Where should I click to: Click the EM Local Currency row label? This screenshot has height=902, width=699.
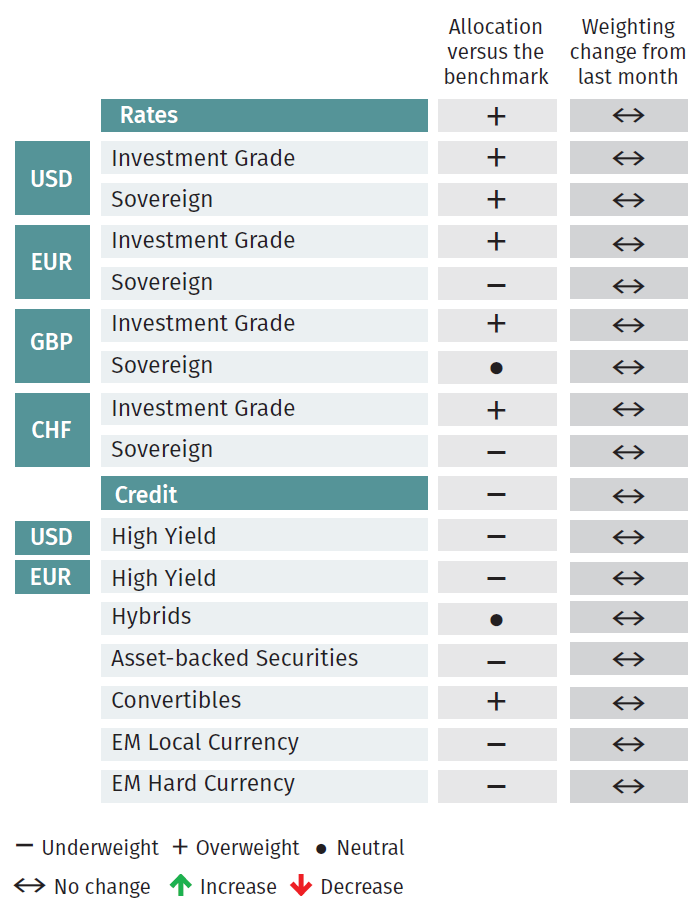click(x=205, y=742)
